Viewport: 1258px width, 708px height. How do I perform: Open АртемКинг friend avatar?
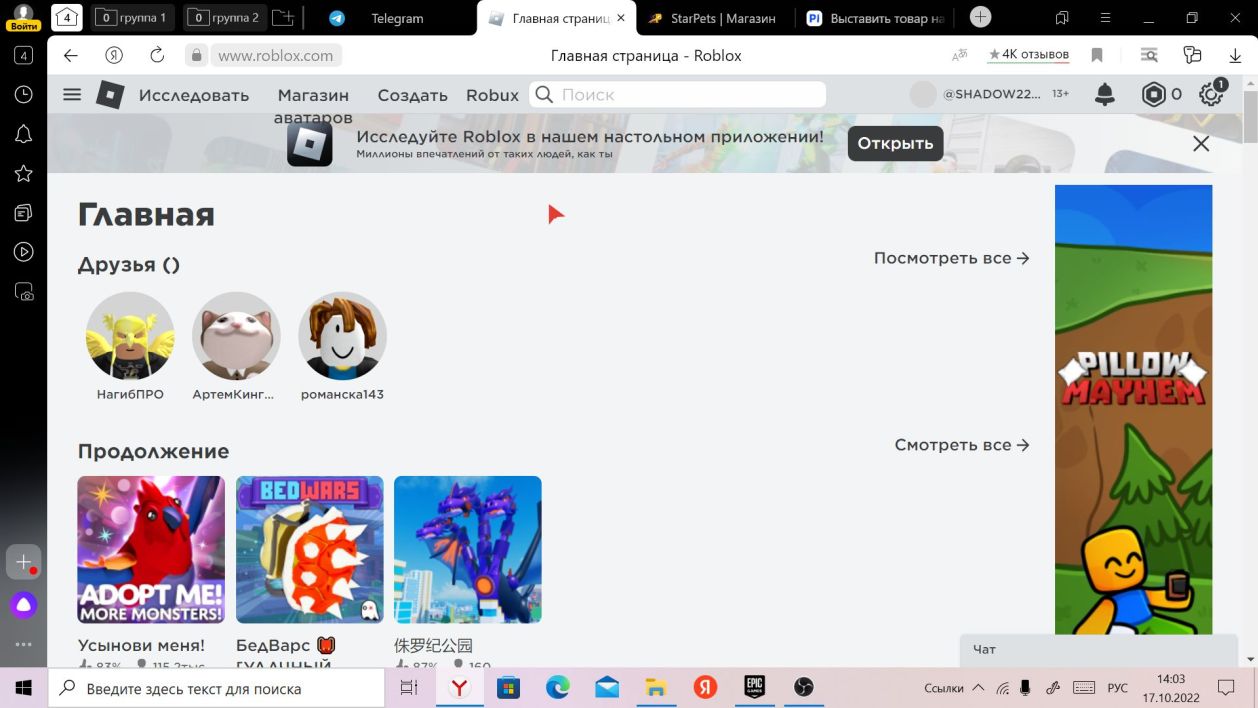coord(236,336)
